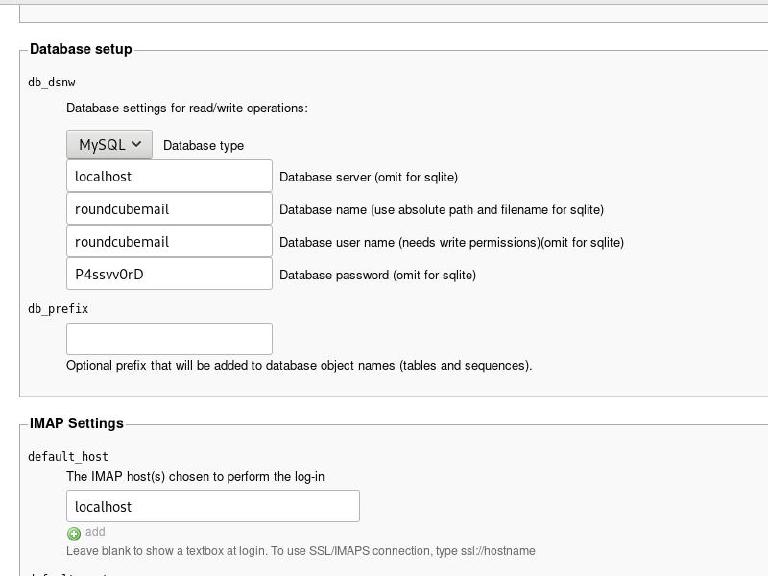Click the default_host option name
The height and width of the screenshot is (576, 768).
coord(68,457)
